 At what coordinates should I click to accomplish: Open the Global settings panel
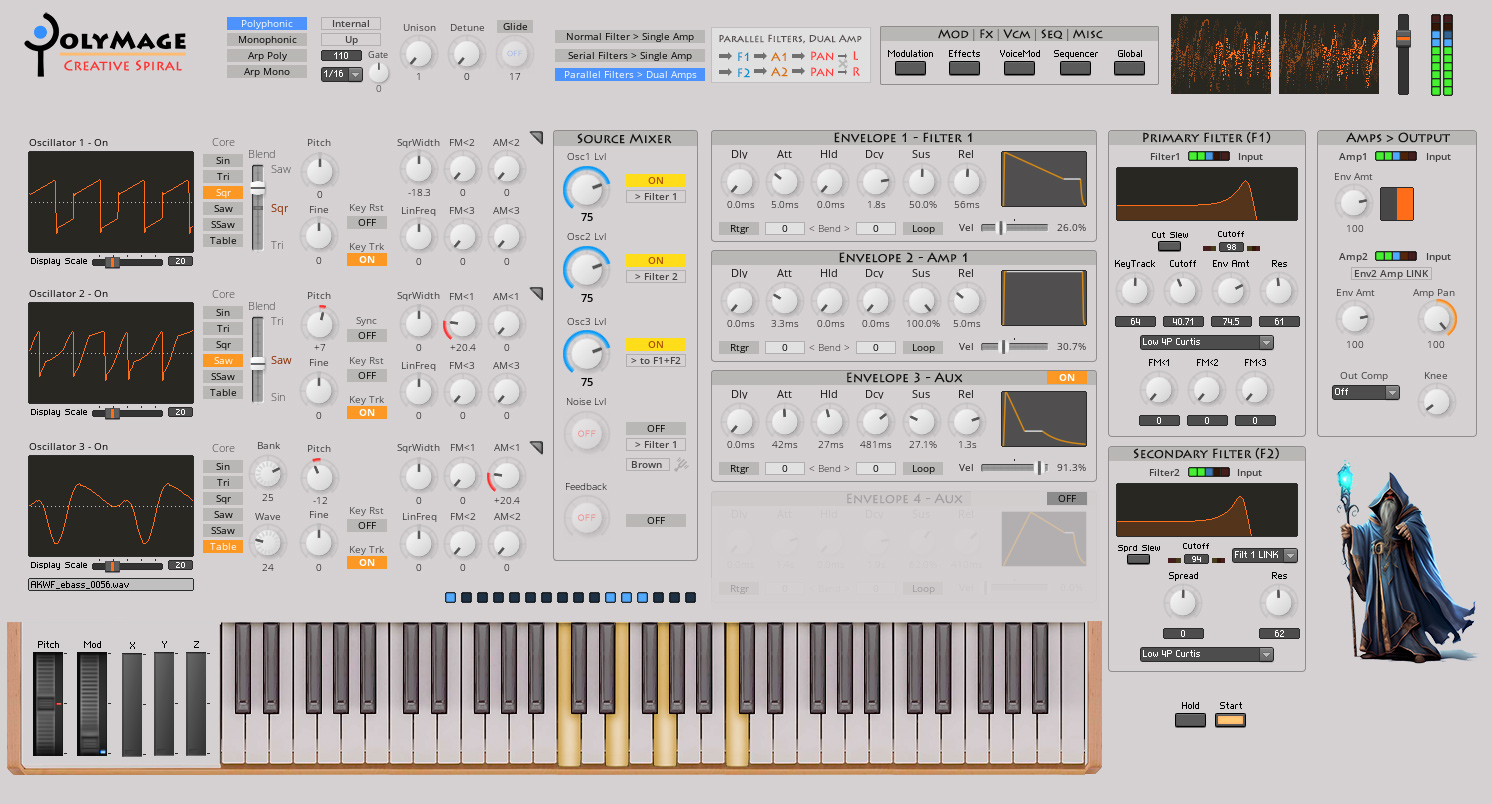coord(1129,67)
